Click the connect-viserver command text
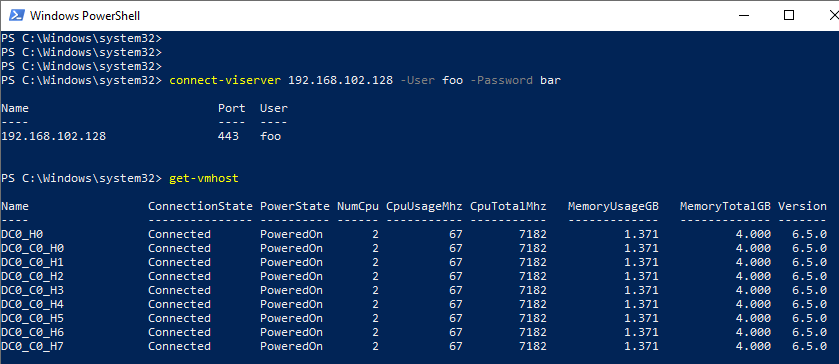 point(225,81)
